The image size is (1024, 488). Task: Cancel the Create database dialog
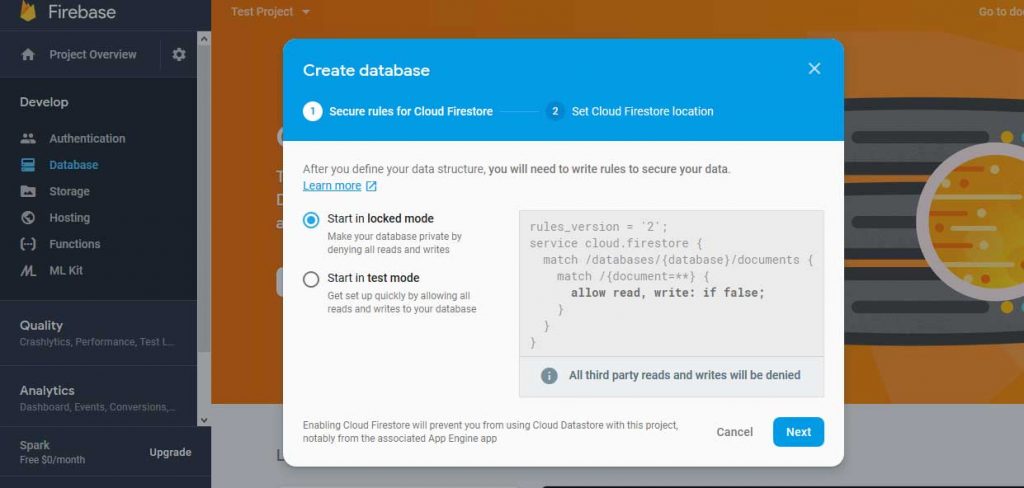pos(735,432)
